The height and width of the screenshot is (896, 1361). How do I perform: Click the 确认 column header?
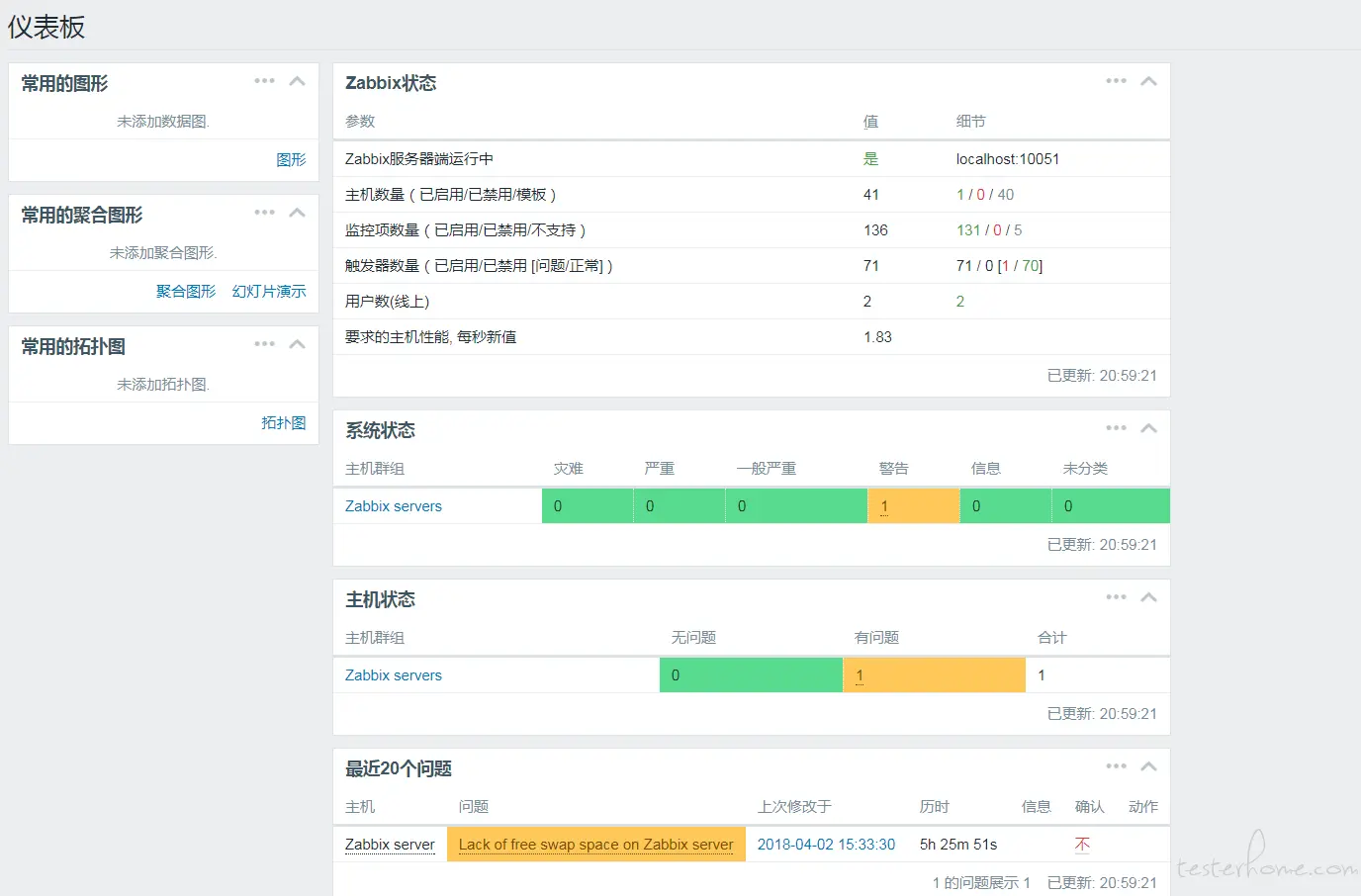(1090, 807)
